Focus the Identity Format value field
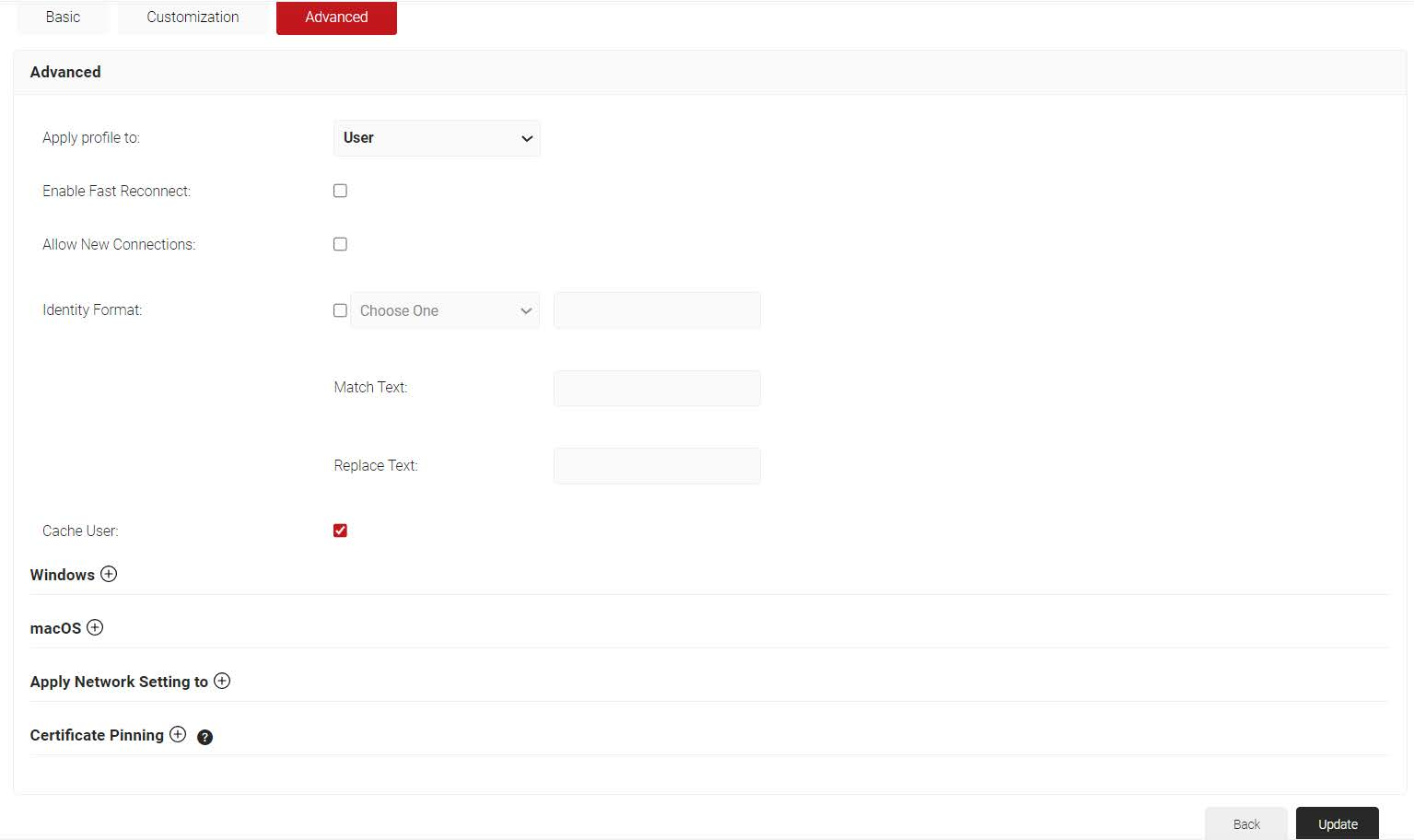This screenshot has width=1414, height=840. click(657, 310)
